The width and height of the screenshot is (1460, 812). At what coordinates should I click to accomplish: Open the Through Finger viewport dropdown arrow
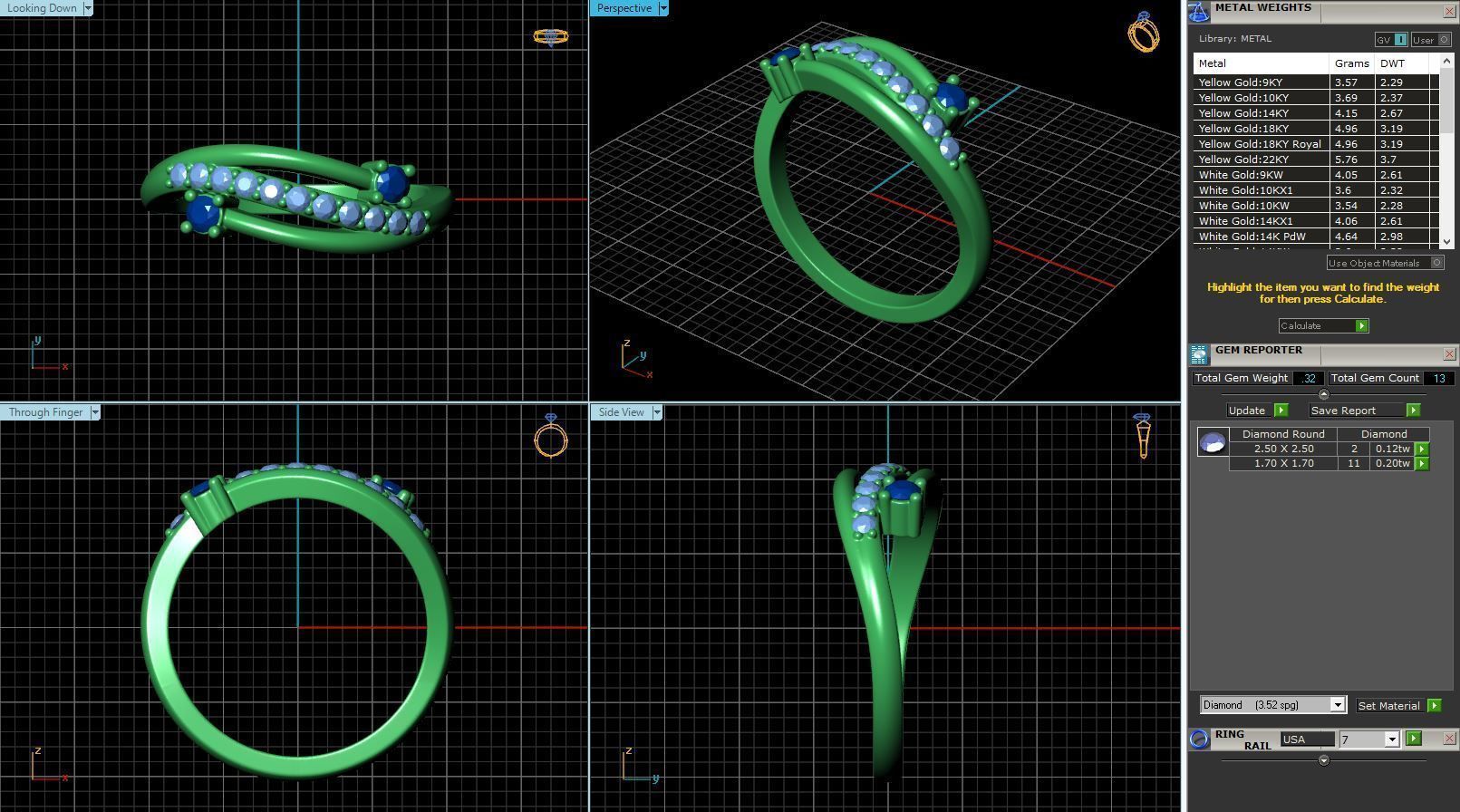[95, 412]
